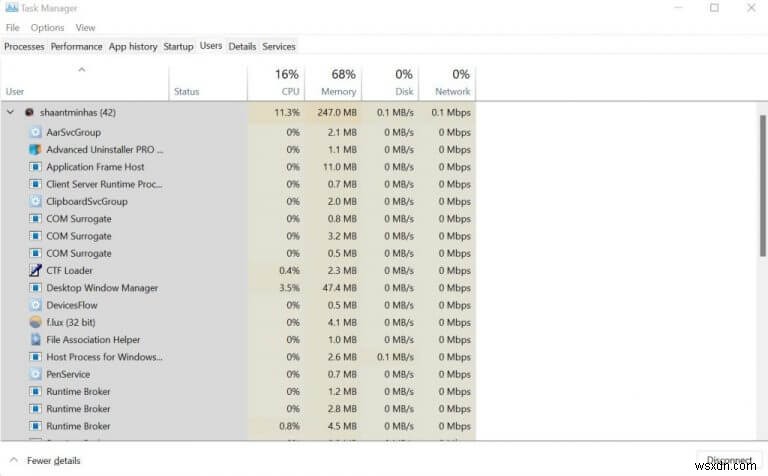Click the Client Server Runtime Proc... text
Screen dimensions: 768x476
[x=104, y=184]
